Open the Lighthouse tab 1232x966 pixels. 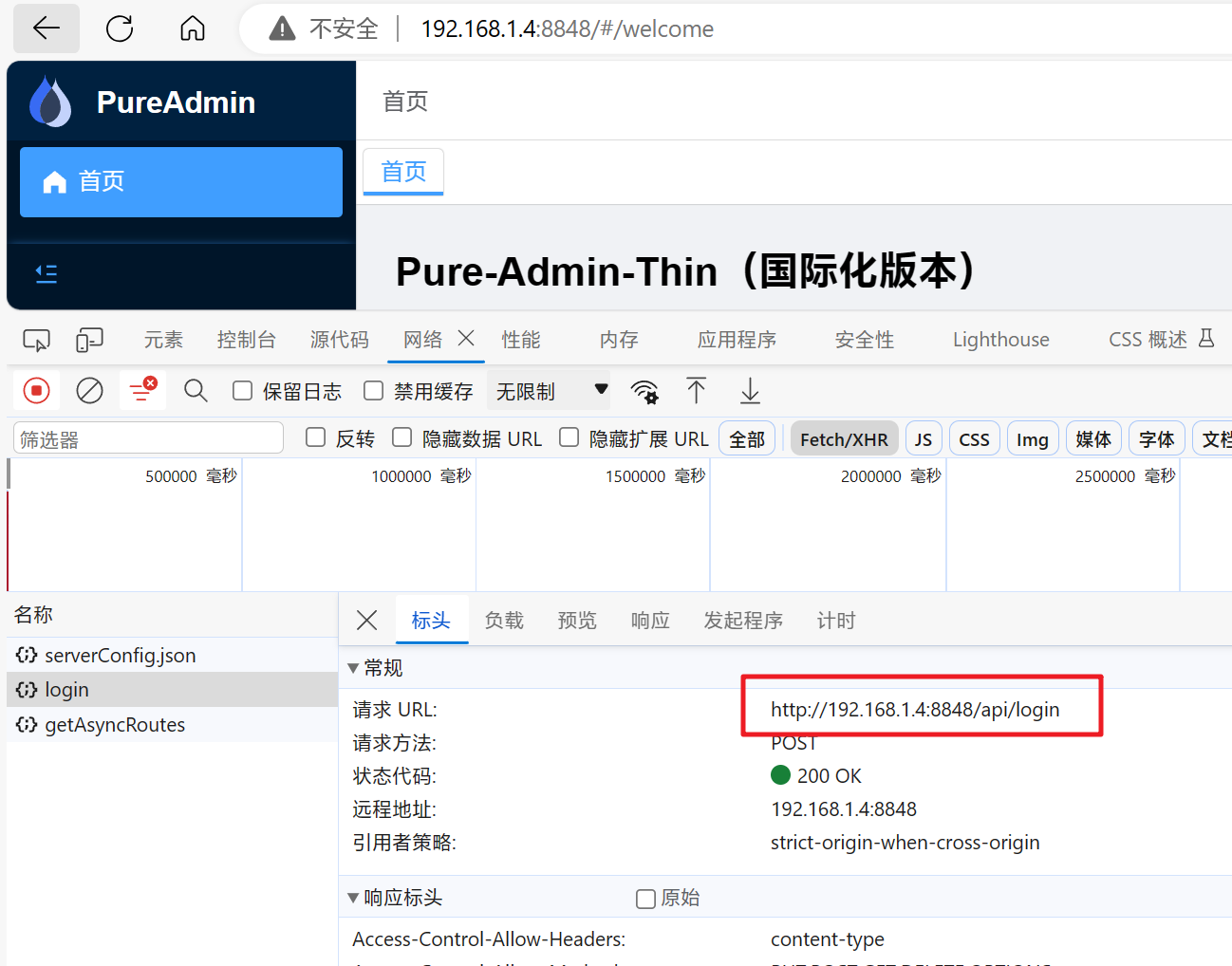tap(1001, 340)
